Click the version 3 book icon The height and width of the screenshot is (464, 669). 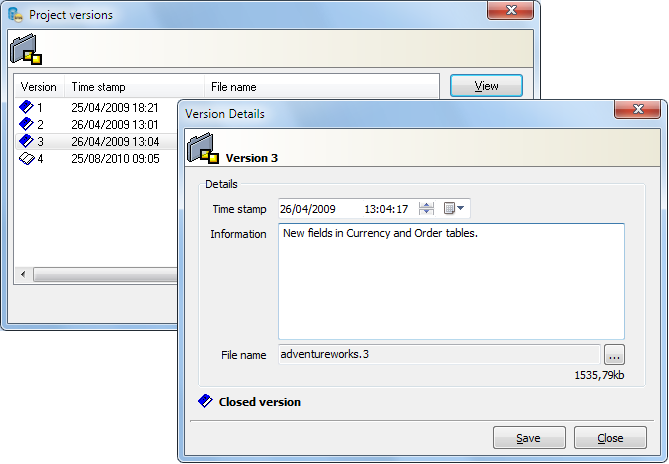pyautogui.click(x=27, y=141)
